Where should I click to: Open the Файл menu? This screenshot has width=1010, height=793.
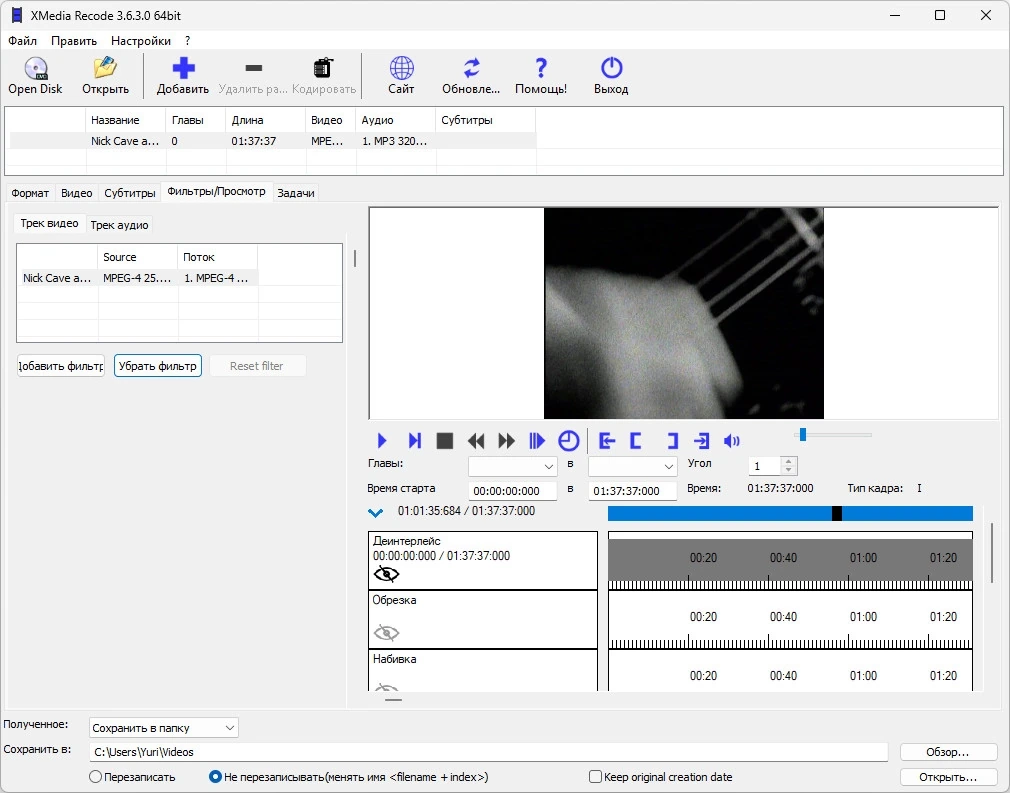(x=23, y=41)
